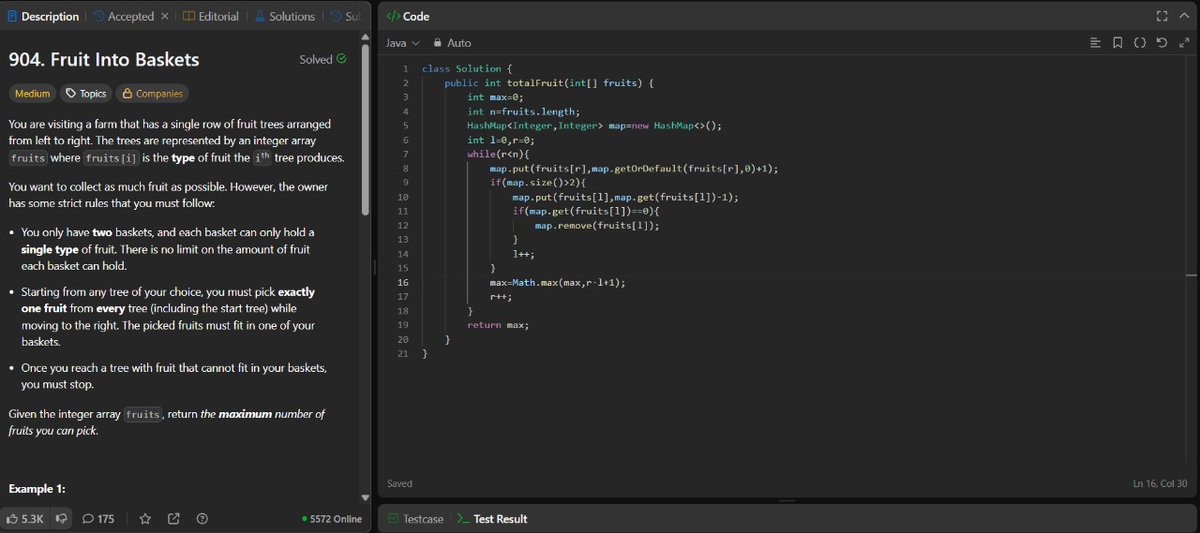The image size is (1200, 533).
Task: Open the Java language dropdown
Action: 403,43
